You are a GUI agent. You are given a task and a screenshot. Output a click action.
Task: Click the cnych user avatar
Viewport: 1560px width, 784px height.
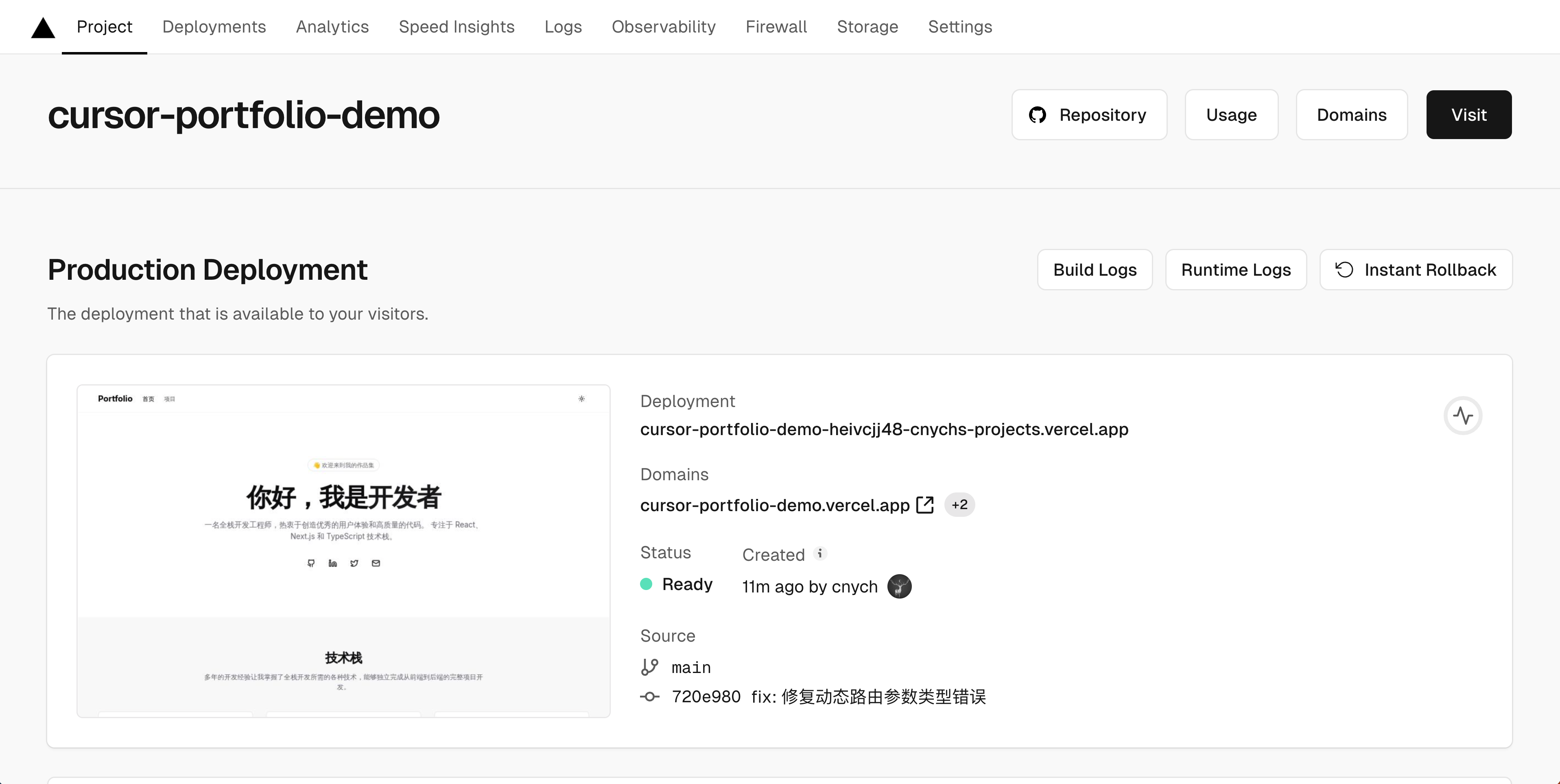tap(899, 586)
